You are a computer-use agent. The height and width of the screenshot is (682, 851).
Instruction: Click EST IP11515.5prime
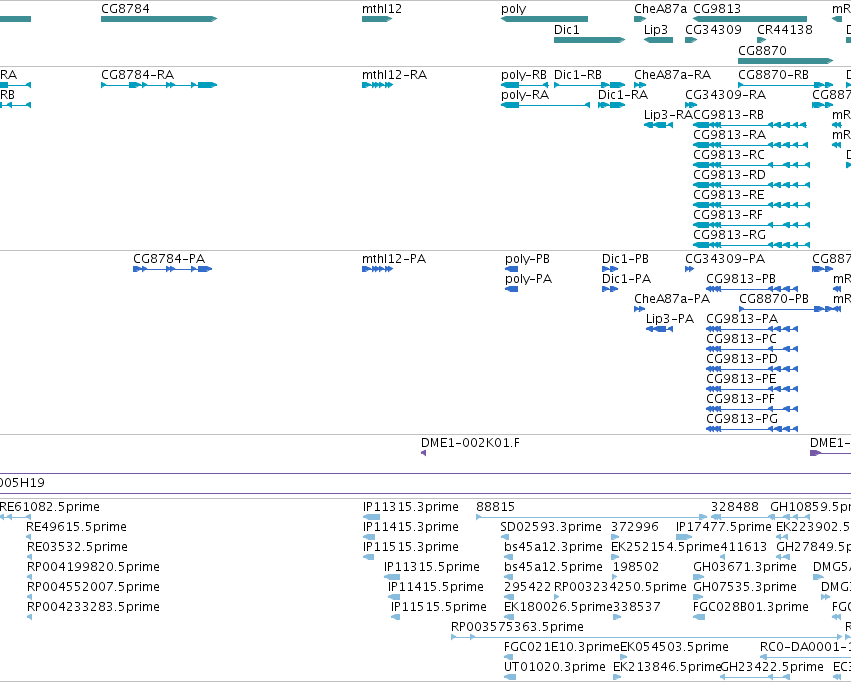pos(396,617)
